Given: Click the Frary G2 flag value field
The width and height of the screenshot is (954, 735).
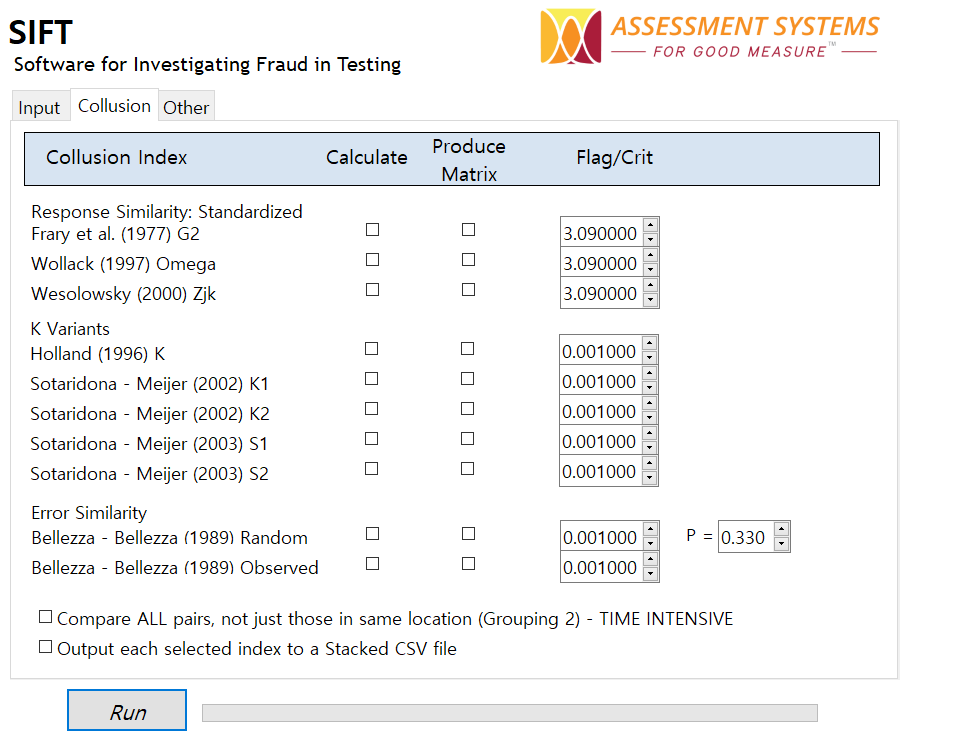Looking at the screenshot, I should point(601,232).
